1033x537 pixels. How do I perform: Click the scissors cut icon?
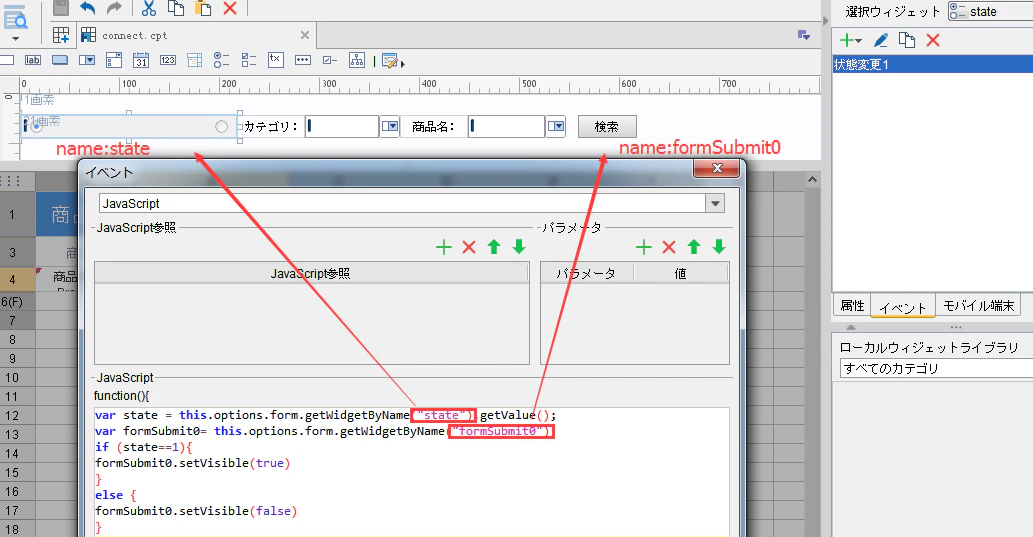[x=149, y=8]
